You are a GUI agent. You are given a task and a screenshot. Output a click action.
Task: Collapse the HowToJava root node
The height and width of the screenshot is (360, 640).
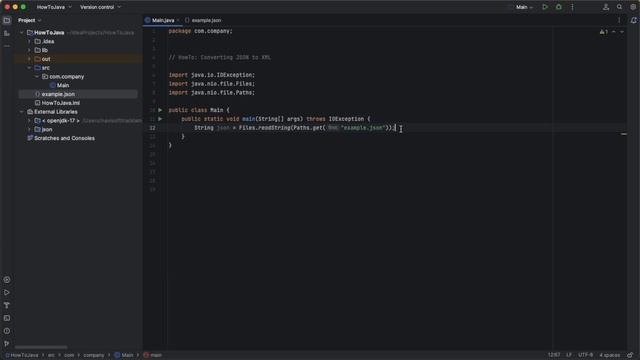[22, 32]
